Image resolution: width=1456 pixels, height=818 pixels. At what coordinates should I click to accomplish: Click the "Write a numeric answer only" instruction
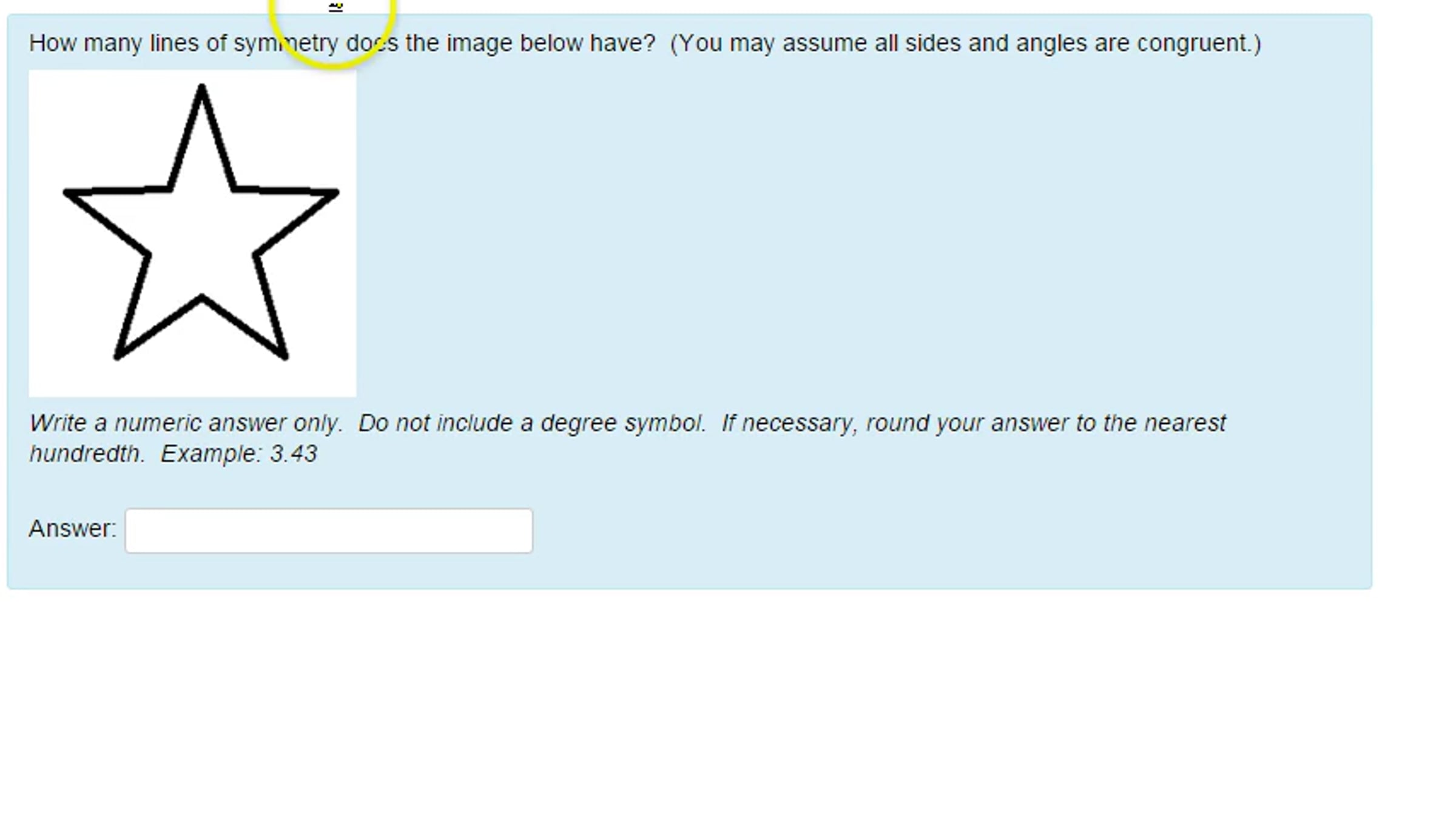pos(186,423)
